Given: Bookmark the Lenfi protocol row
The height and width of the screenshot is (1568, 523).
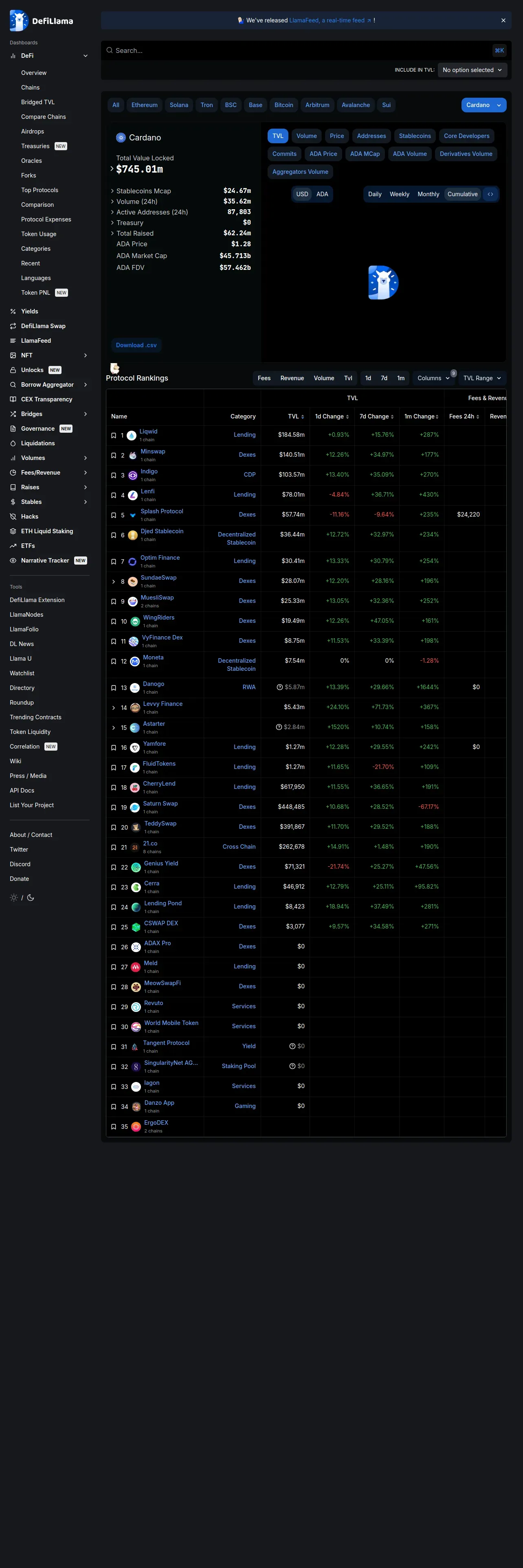Looking at the screenshot, I should click(113, 495).
